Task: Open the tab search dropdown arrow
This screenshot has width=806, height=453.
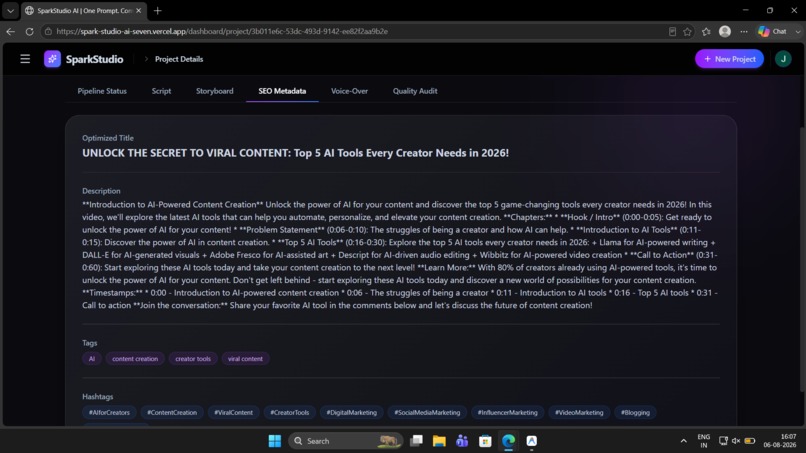Action: tap(10, 10)
